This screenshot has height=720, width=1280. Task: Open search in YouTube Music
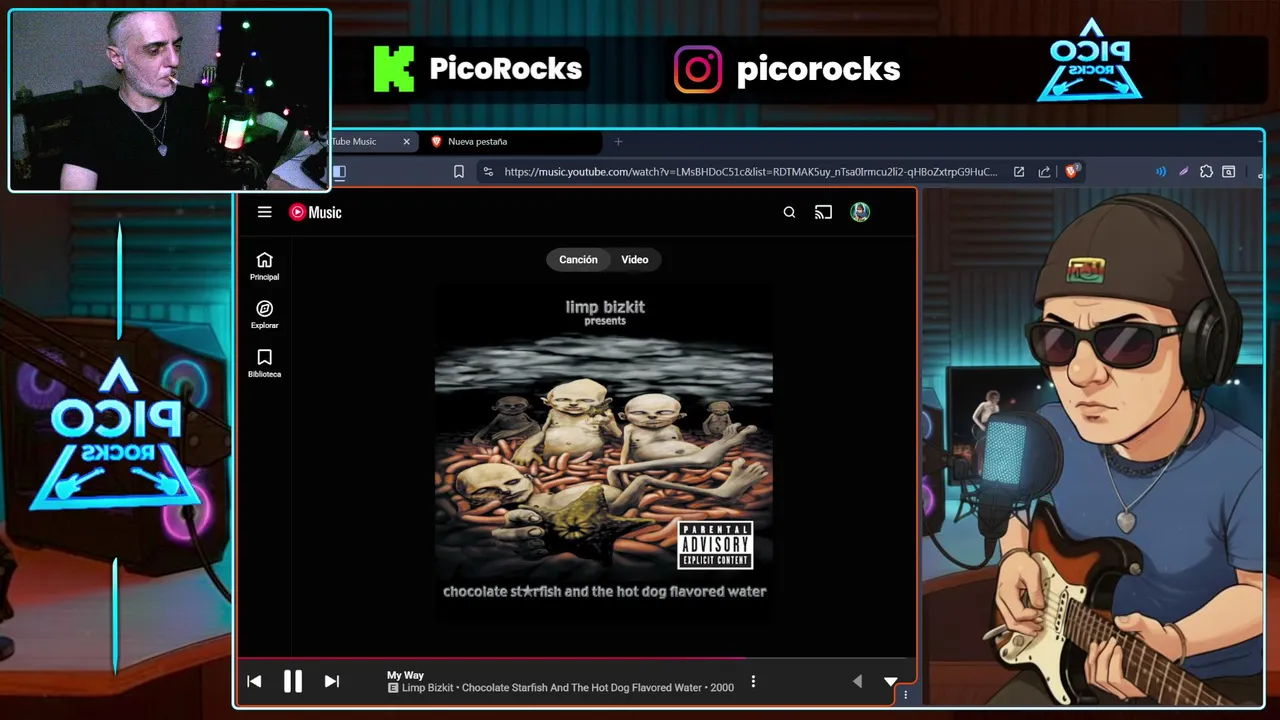pyautogui.click(x=789, y=212)
